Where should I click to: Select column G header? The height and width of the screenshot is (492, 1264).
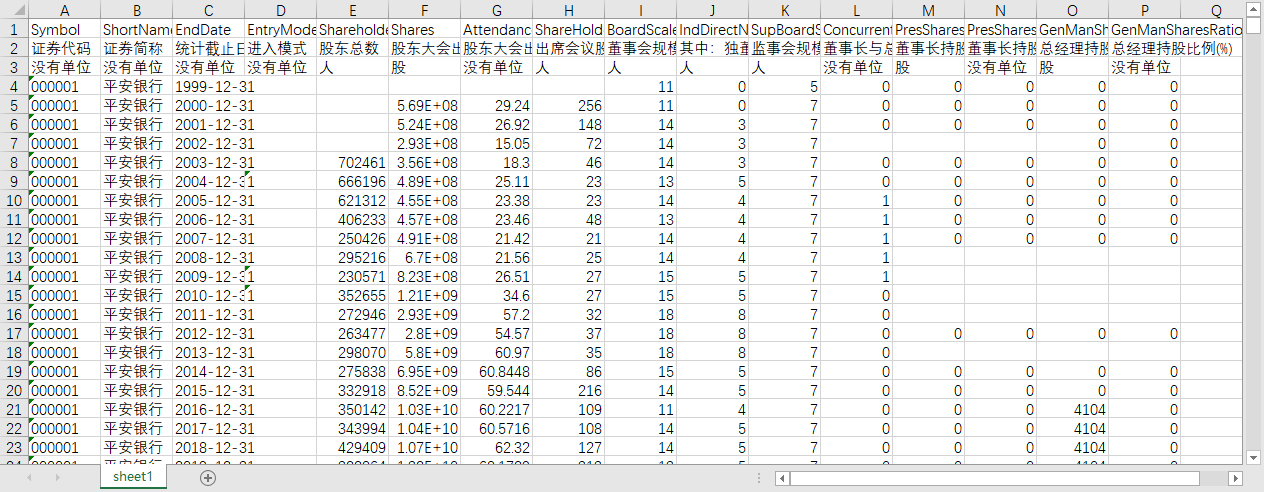(496, 10)
